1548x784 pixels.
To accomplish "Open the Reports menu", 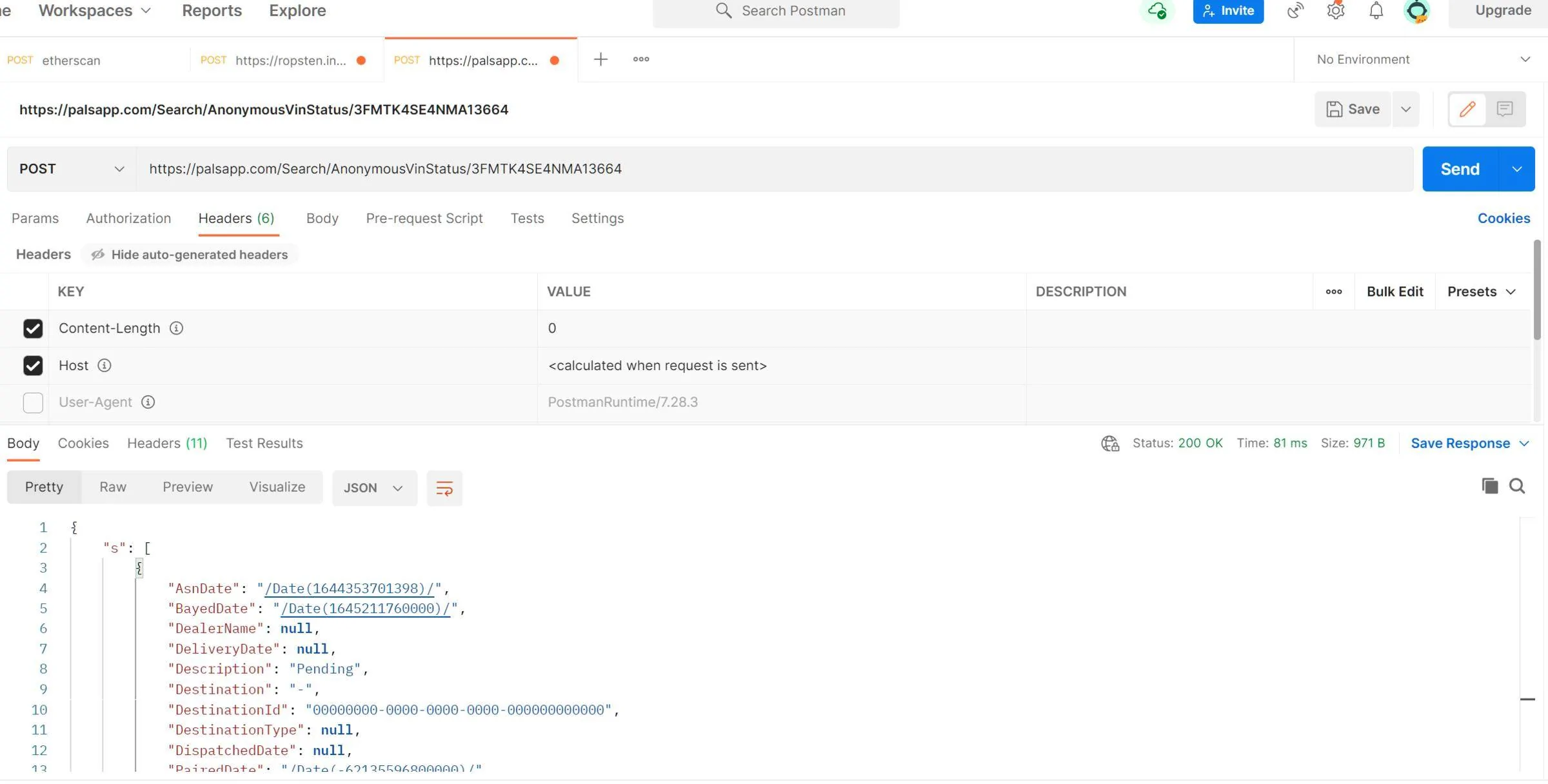I will tap(212, 11).
